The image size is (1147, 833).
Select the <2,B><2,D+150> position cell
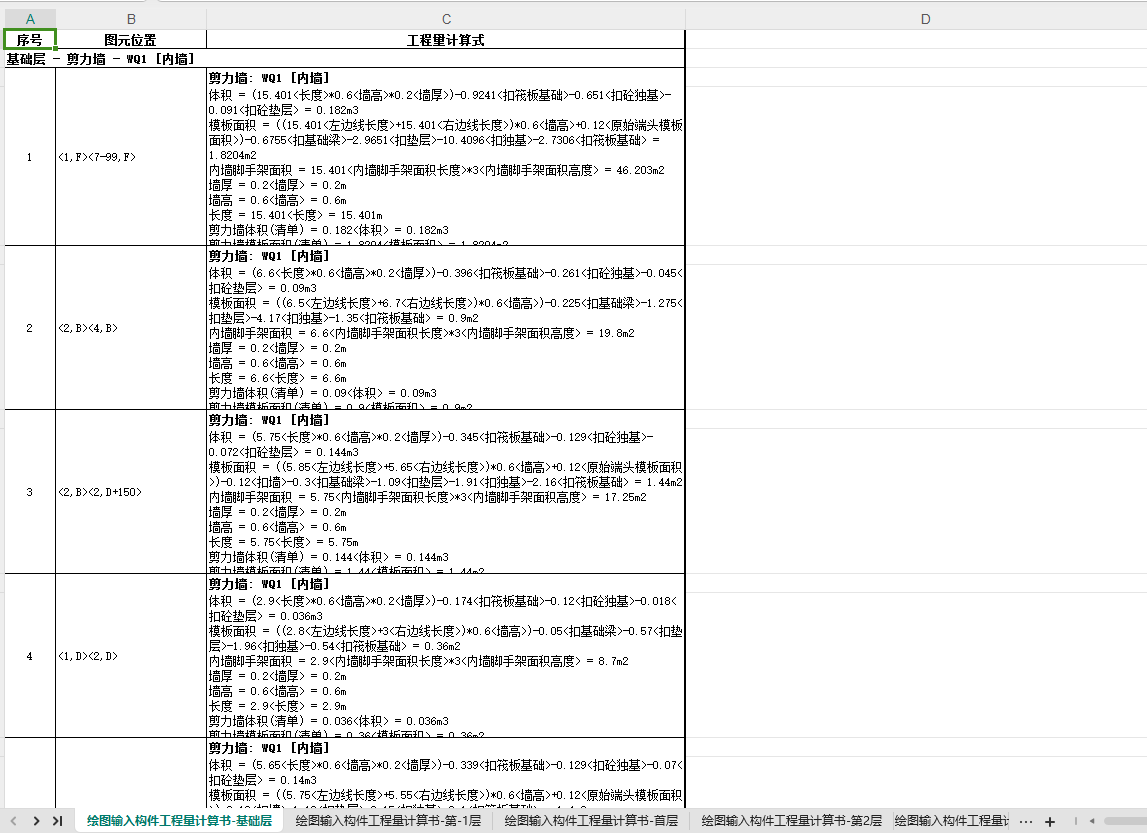[131, 492]
